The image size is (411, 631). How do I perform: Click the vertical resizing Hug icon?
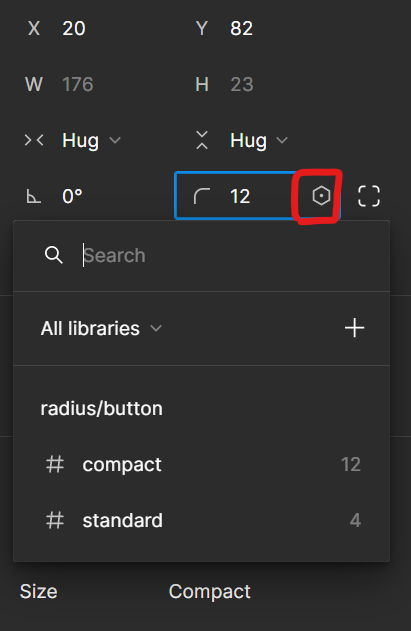pos(202,140)
